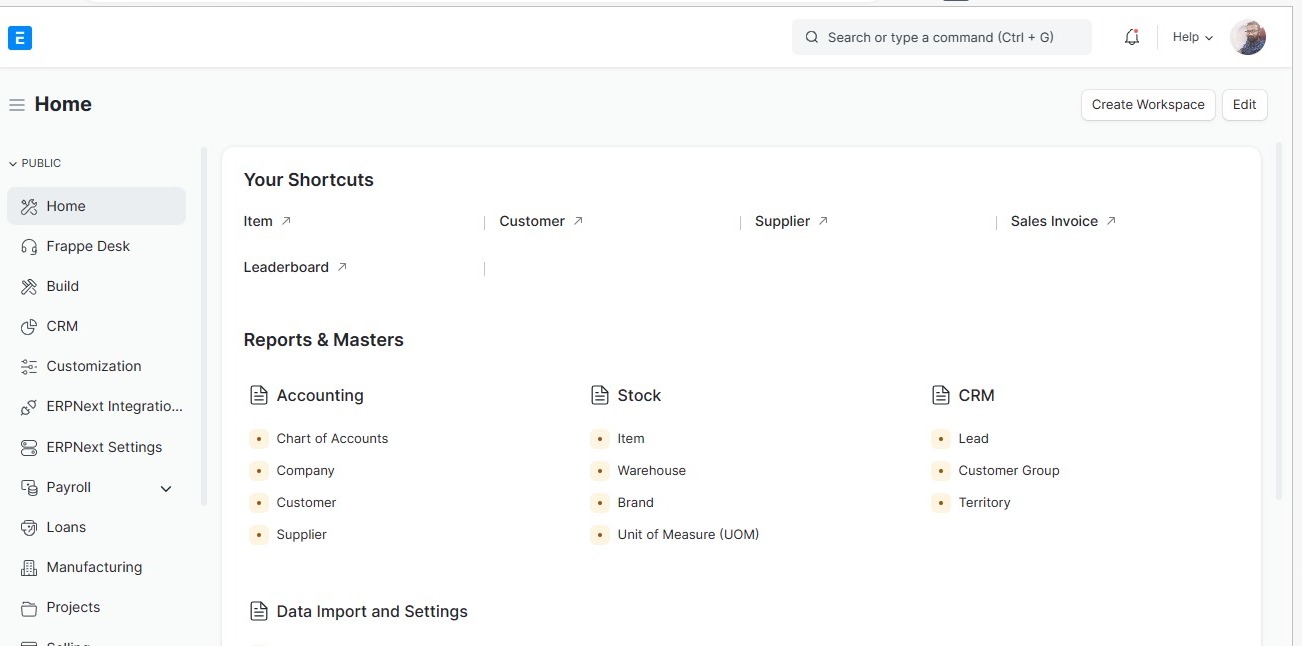
Task: Click the Frappe Desk headset icon
Action: [x=28, y=247]
